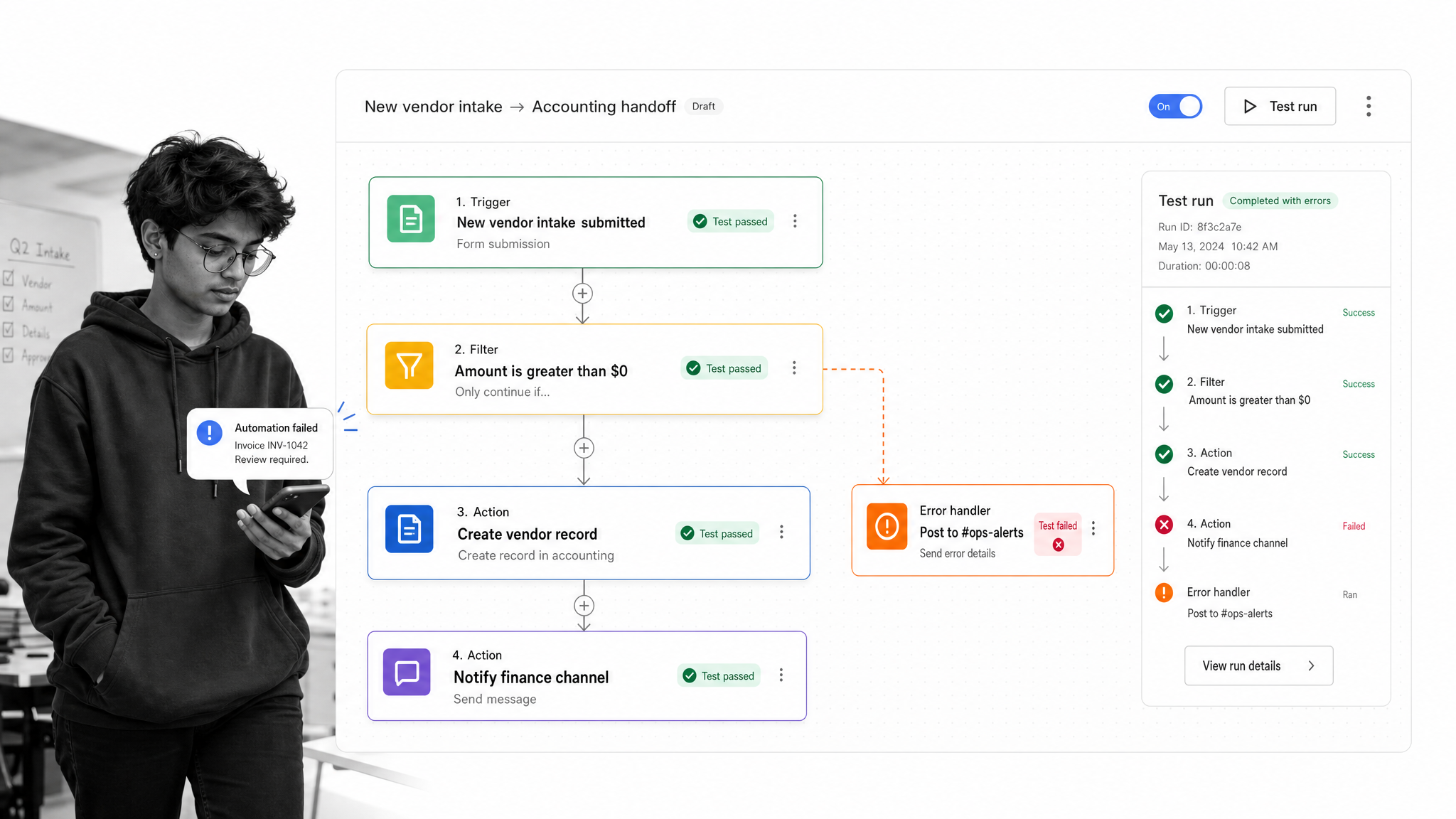This screenshot has height=819, width=1456.
Task: Open the 'Create vendor record' step title
Action: pos(527,534)
